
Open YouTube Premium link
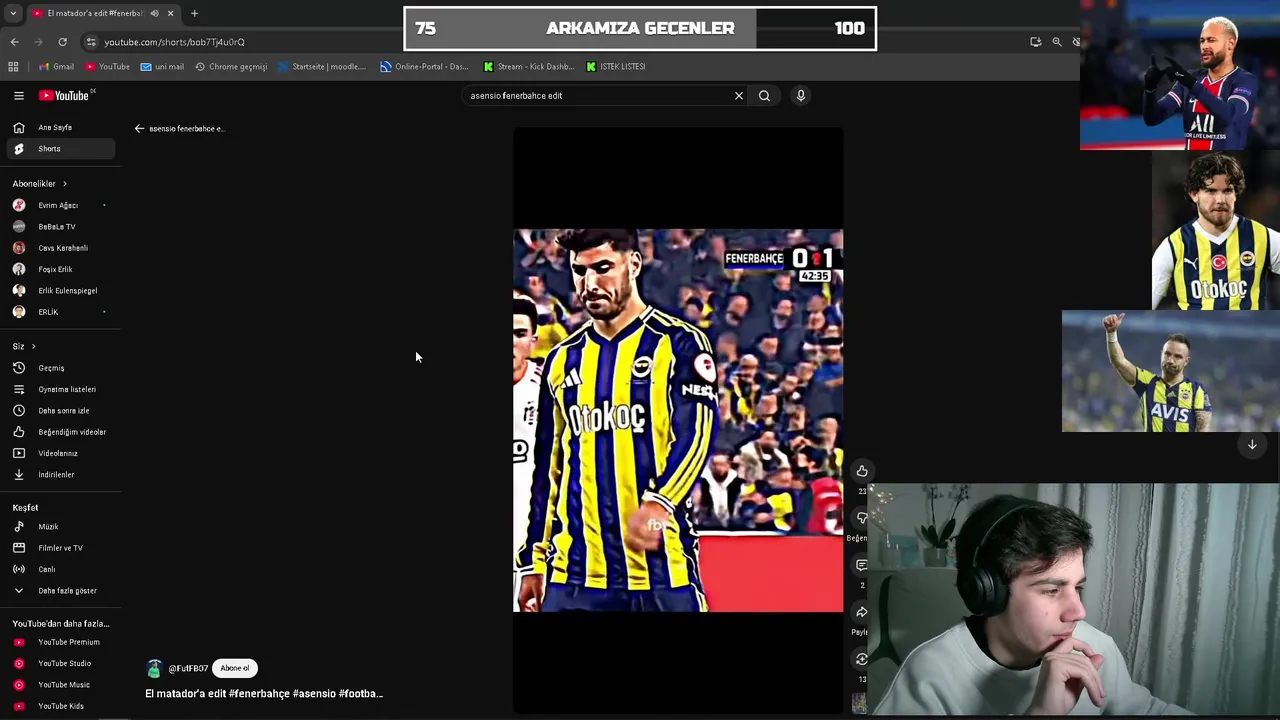coord(60,642)
